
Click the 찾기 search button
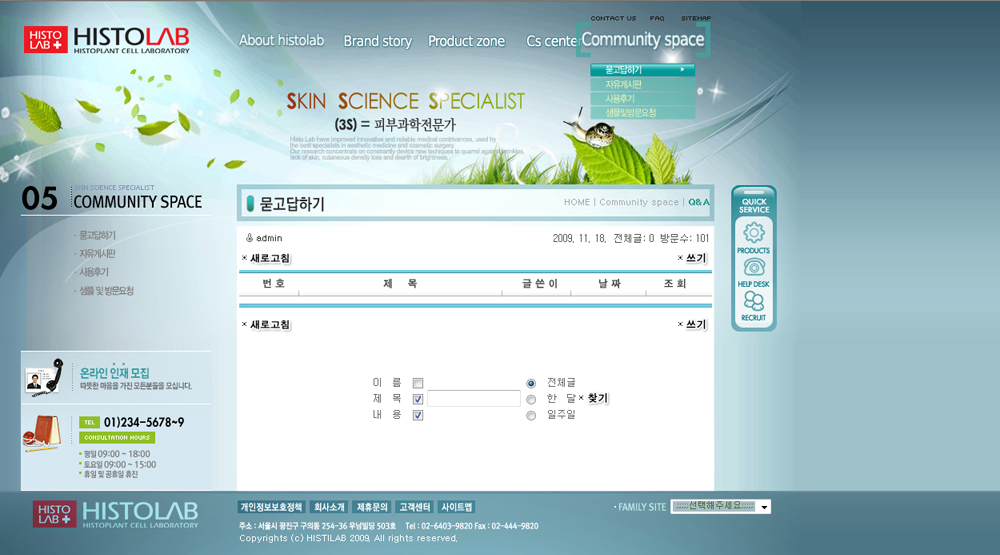coord(597,398)
